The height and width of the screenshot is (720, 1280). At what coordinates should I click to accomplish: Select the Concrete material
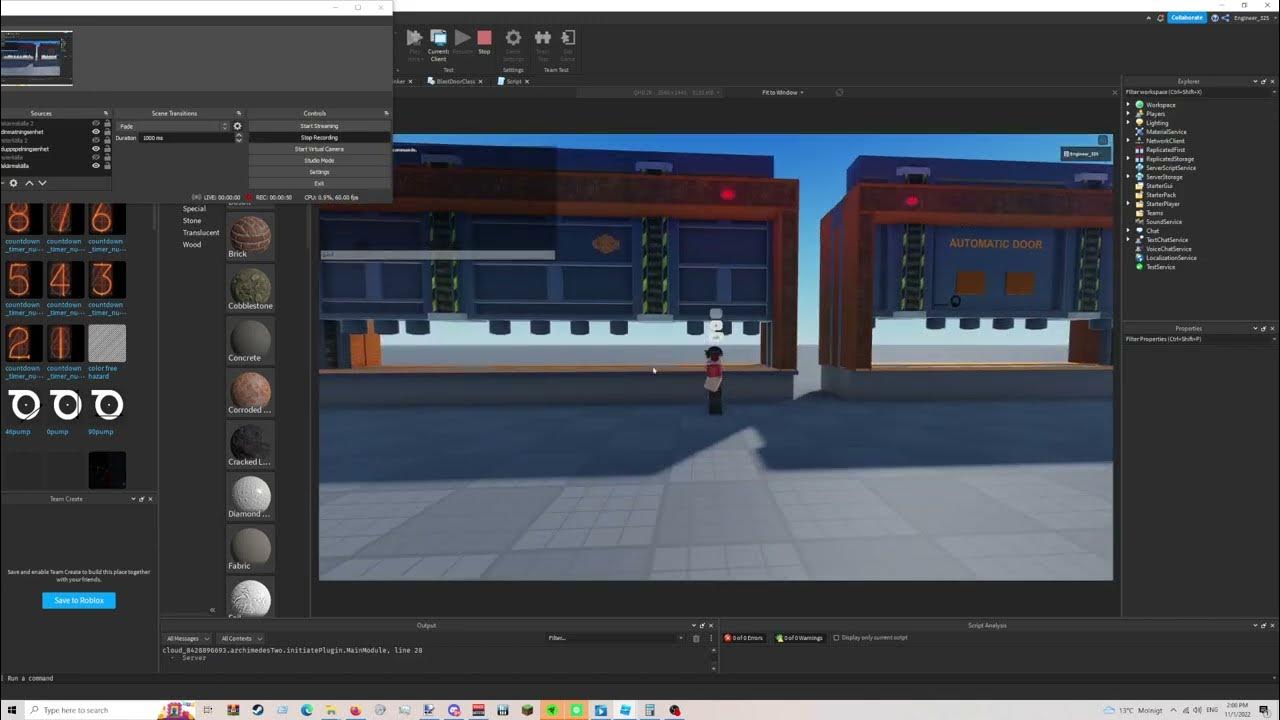pos(250,342)
